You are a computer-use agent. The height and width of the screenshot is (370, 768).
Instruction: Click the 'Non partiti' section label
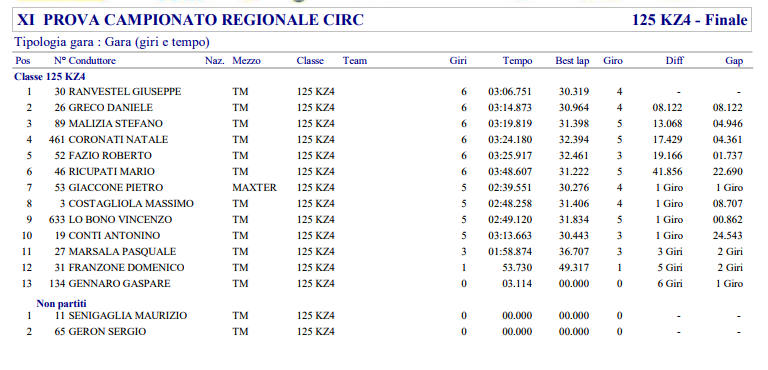61,304
